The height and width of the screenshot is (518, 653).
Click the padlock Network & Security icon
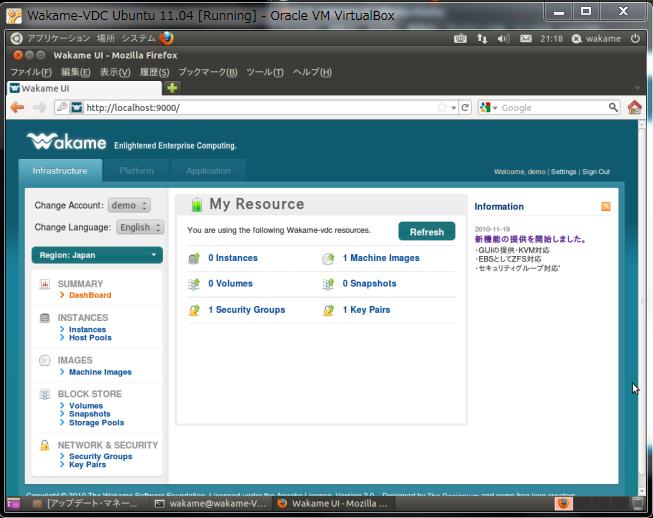(45, 445)
